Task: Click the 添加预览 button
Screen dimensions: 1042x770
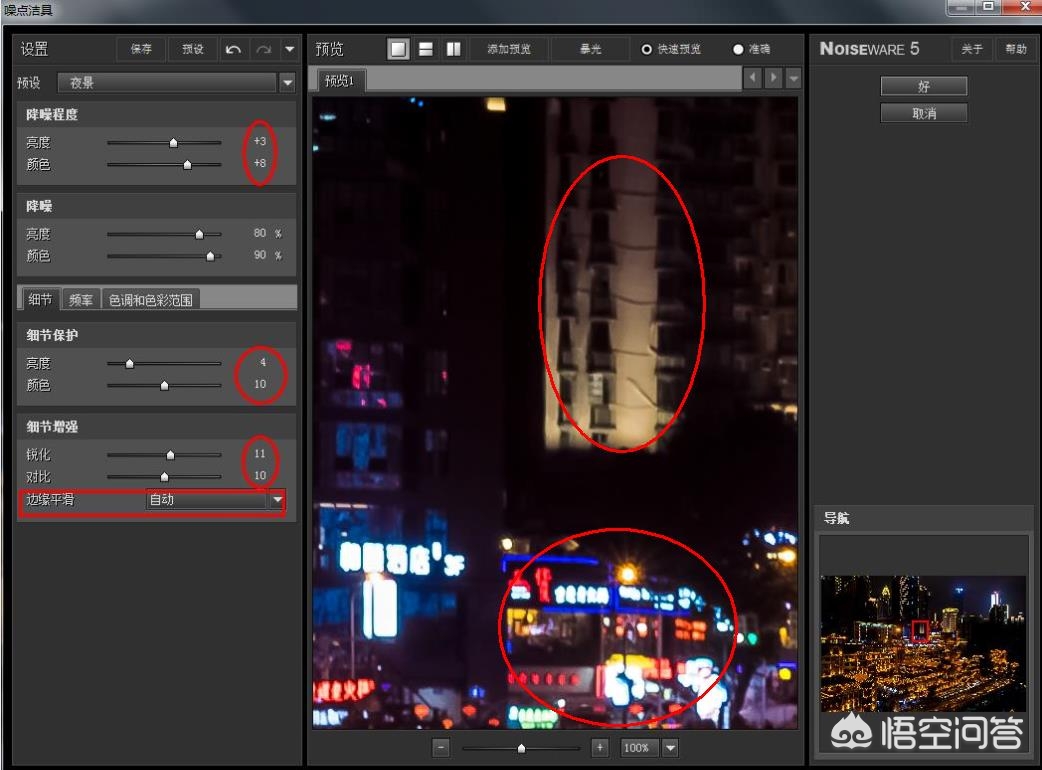Action: click(x=509, y=48)
